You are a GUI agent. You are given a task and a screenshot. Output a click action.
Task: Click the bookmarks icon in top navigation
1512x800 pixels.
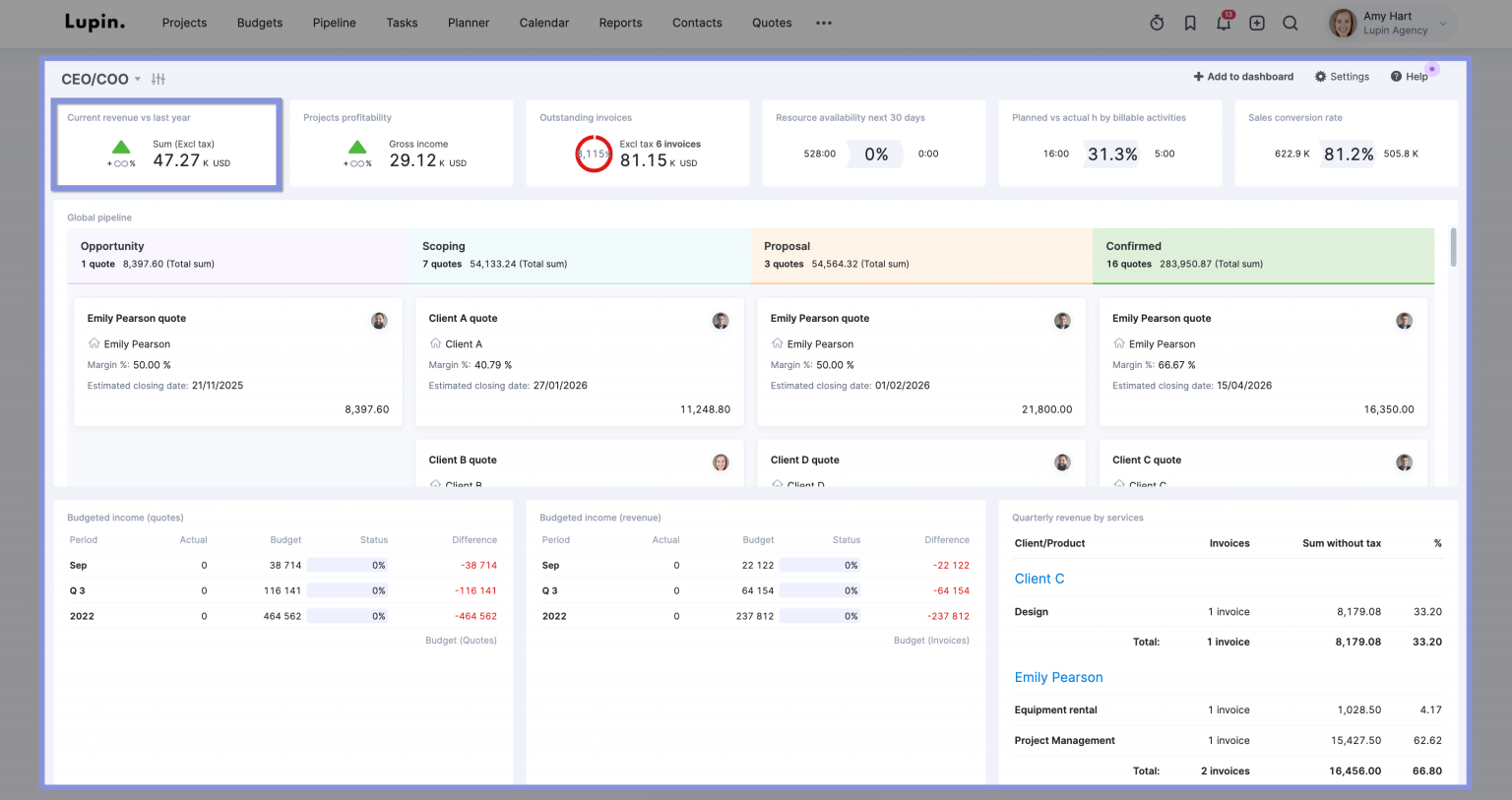click(1190, 22)
